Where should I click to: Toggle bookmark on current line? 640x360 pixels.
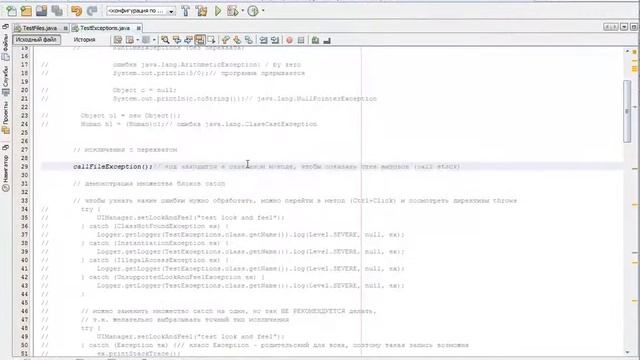(249, 40)
